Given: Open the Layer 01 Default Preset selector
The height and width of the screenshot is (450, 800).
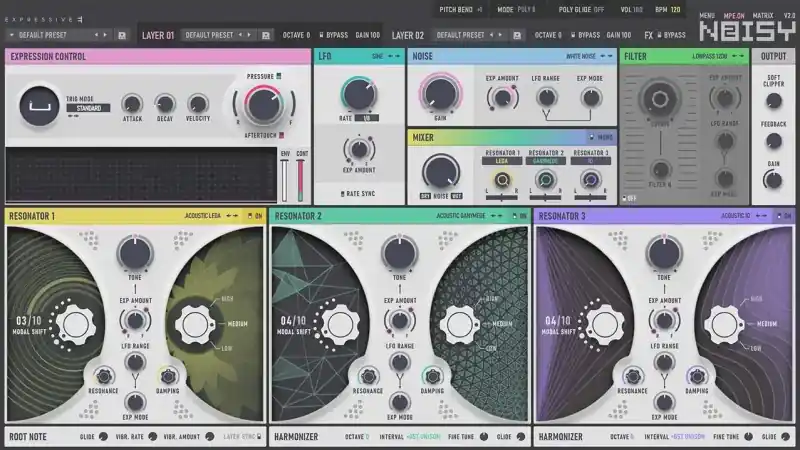Looking at the screenshot, I should 209,35.
